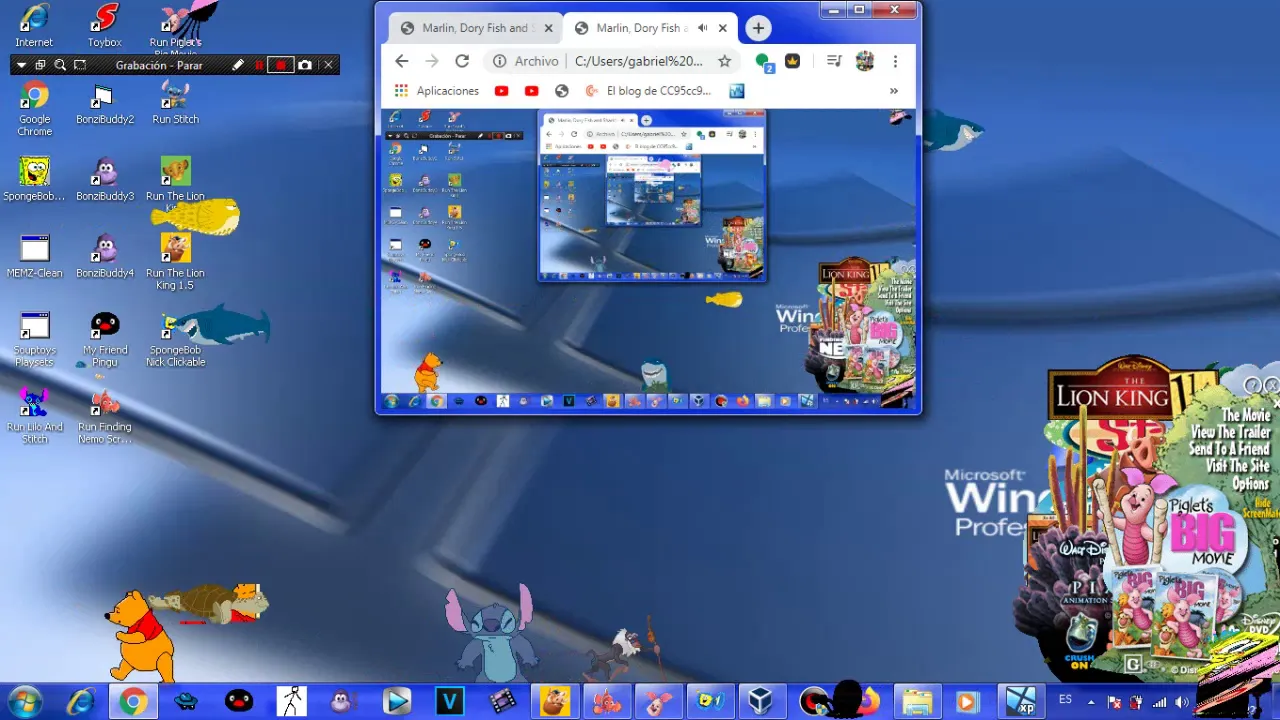Go back in Chrome
Screen dimensions: 1280x720
tap(402, 61)
